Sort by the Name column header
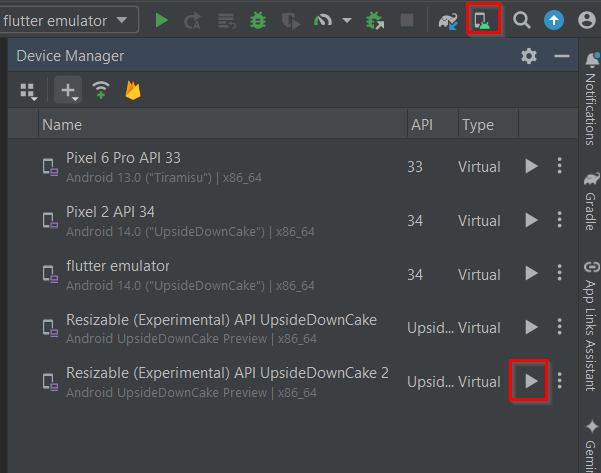Viewport: 601px width, 473px height. 223,125
